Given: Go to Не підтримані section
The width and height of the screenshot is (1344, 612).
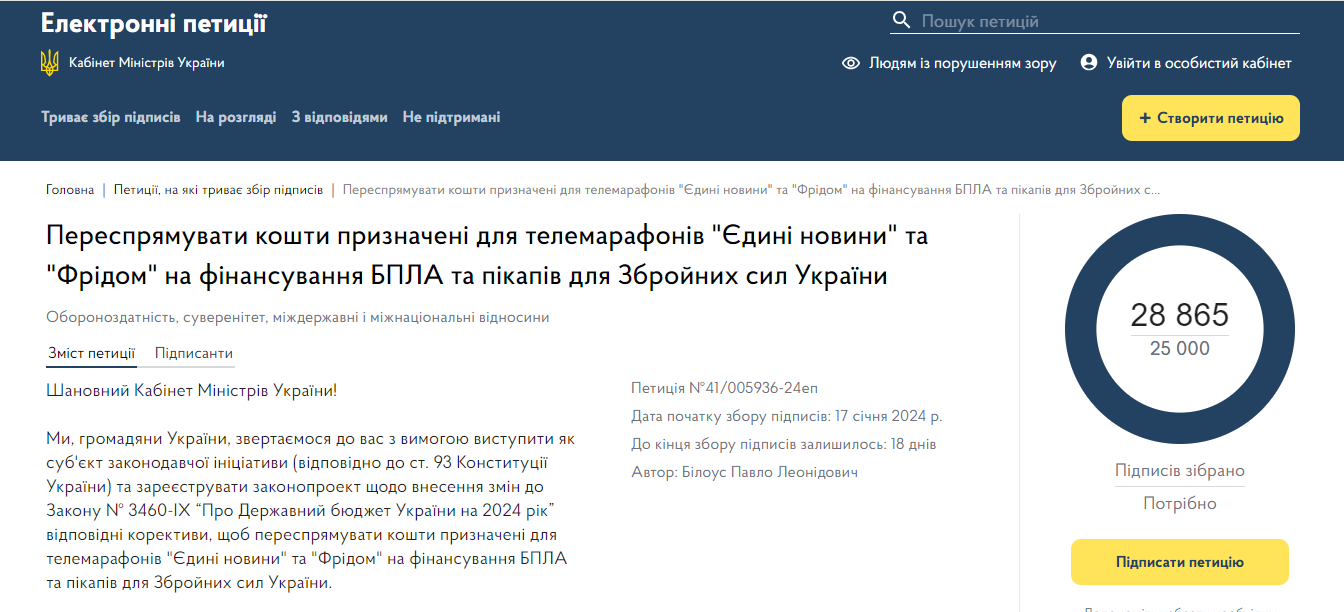Looking at the screenshot, I should (451, 117).
